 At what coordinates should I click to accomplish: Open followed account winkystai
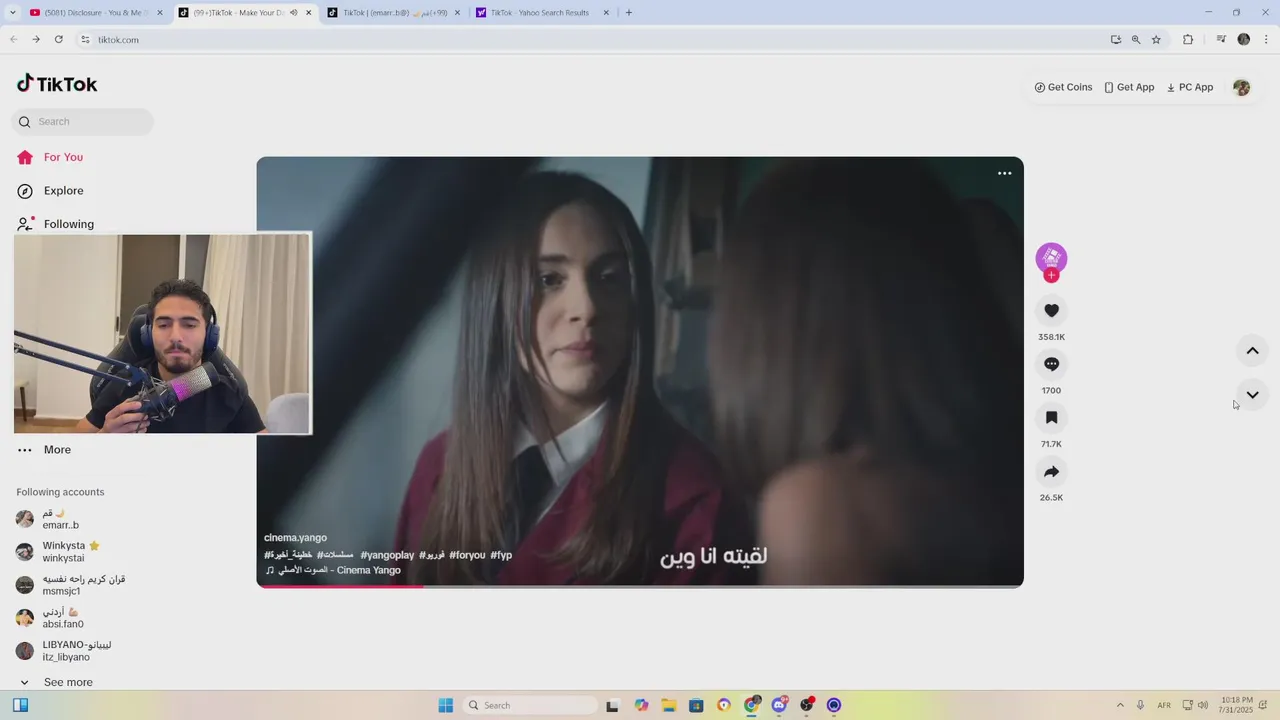[x=58, y=552]
